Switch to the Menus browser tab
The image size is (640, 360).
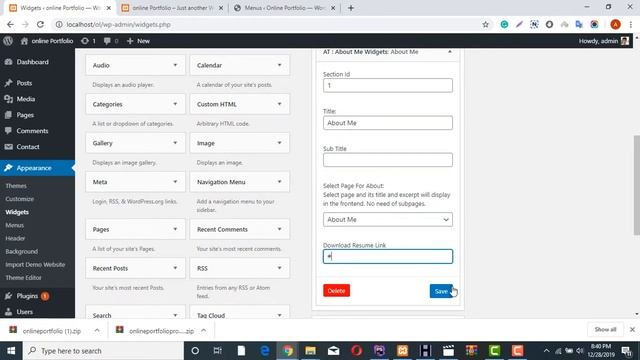[283, 8]
